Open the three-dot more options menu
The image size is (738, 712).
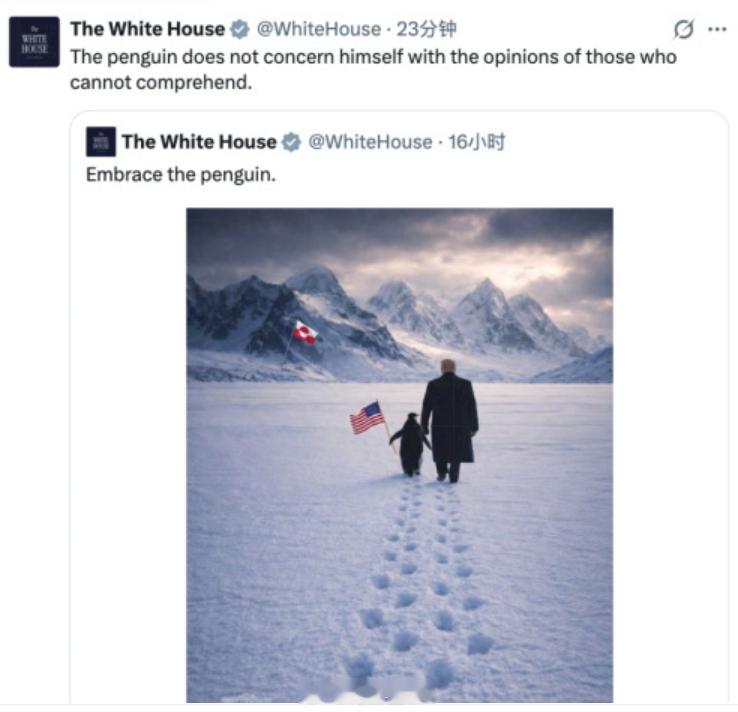(717, 29)
